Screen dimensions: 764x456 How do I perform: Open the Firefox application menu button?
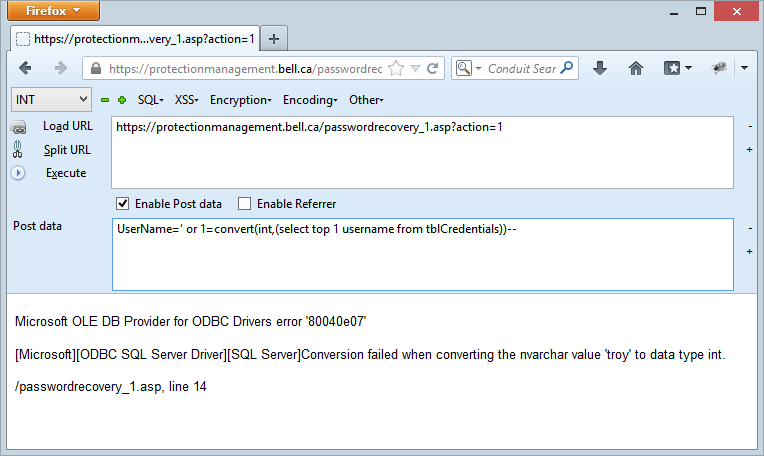[x=53, y=11]
